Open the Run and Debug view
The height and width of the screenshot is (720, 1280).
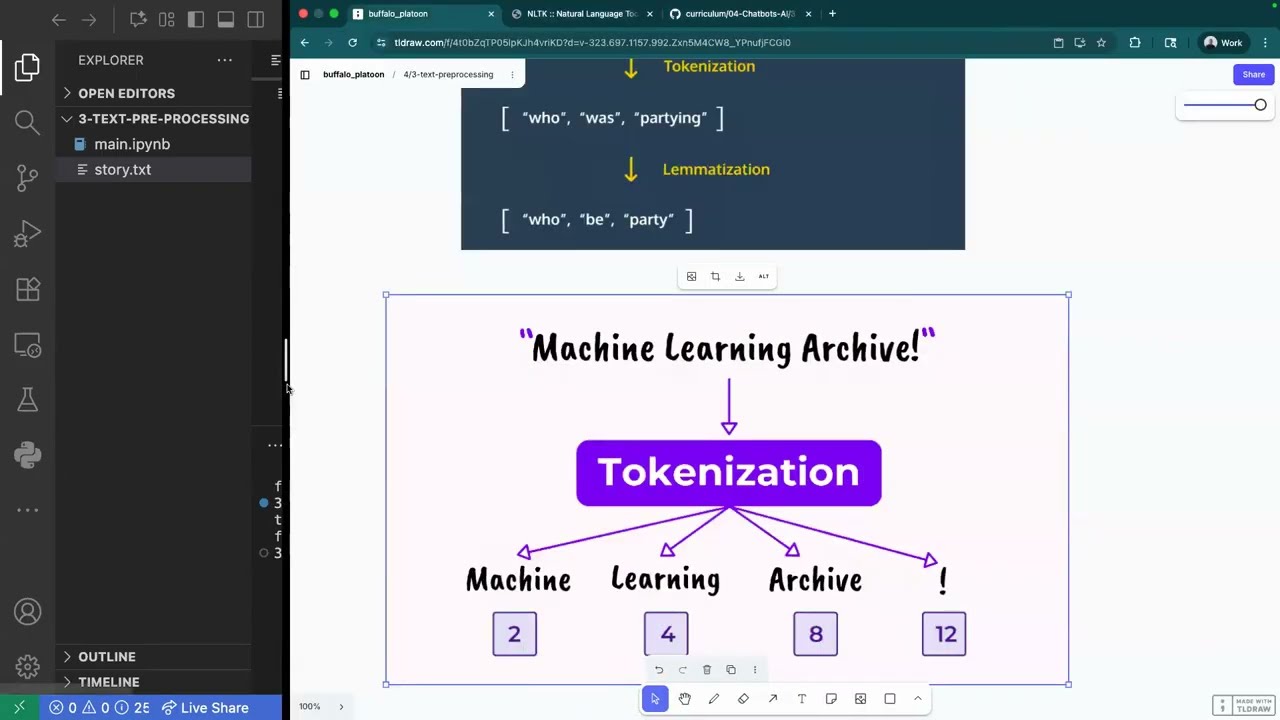tap(27, 234)
